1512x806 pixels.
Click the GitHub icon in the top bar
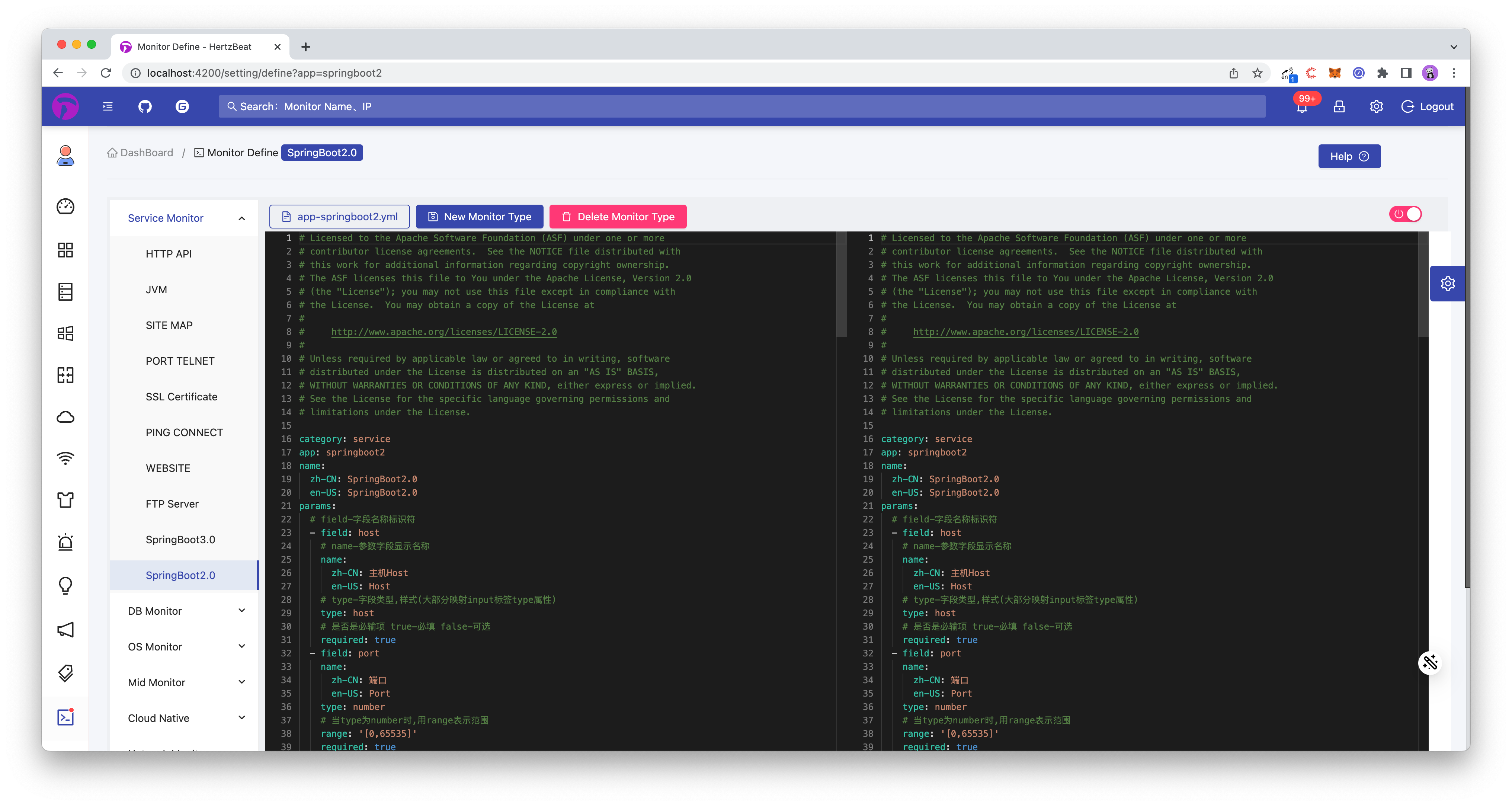pos(144,106)
